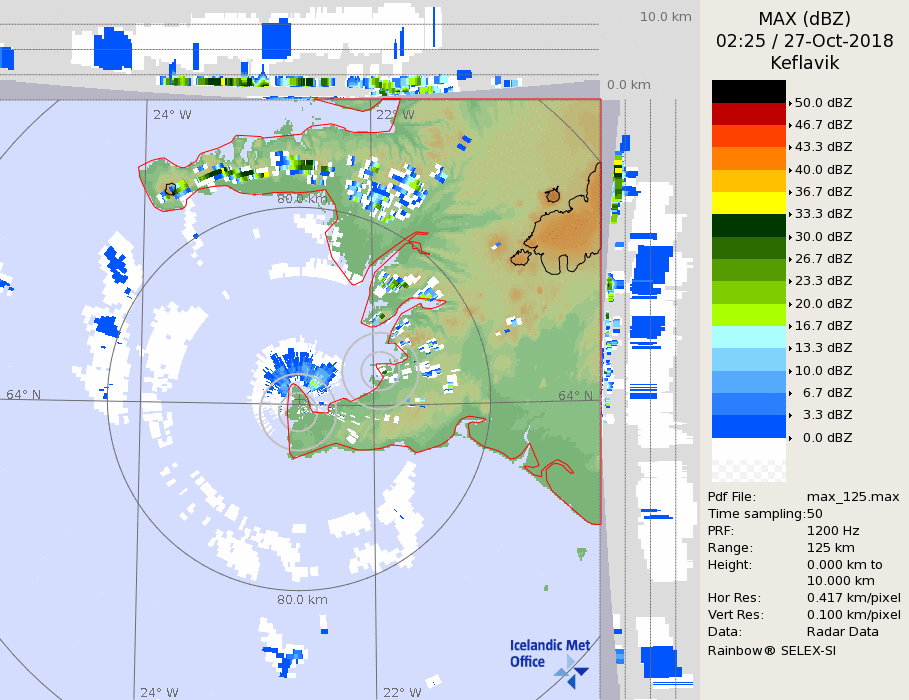Image resolution: width=909 pixels, height=700 pixels.
Task: Select the dark red 46.7 dBZ swatch
Action: tap(748, 114)
